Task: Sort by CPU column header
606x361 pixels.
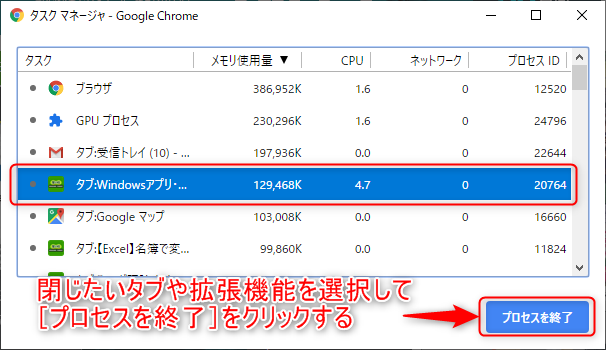Action: pyautogui.click(x=352, y=61)
